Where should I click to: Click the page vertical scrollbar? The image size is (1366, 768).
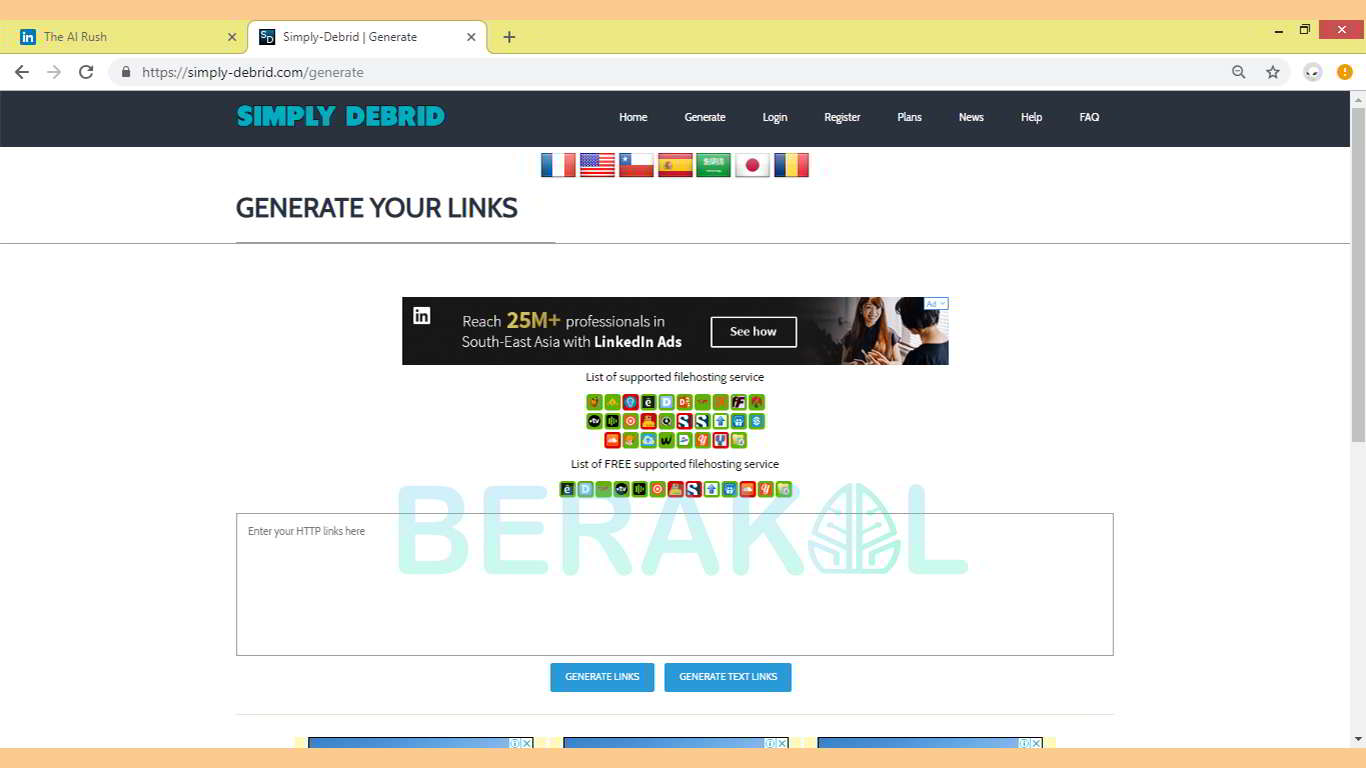pyautogui.click(x=1358, y=275)
